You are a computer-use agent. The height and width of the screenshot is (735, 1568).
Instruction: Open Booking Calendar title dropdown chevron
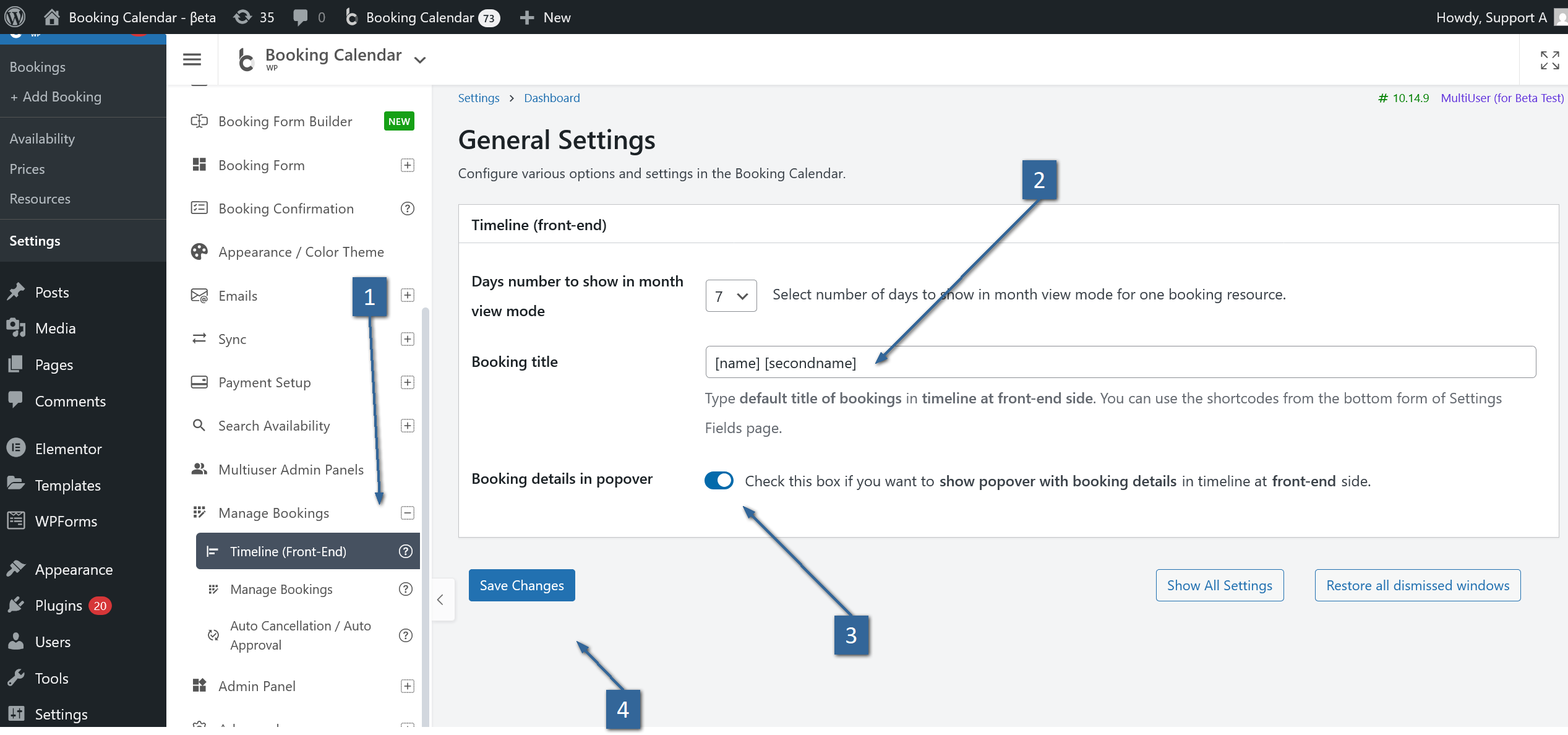(420, 60)
